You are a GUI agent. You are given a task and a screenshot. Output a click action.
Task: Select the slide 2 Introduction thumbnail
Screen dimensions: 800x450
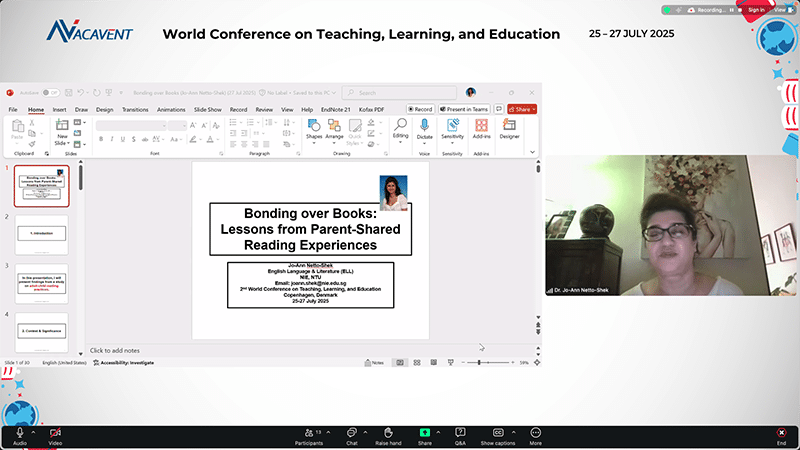[x=41, y=232]
